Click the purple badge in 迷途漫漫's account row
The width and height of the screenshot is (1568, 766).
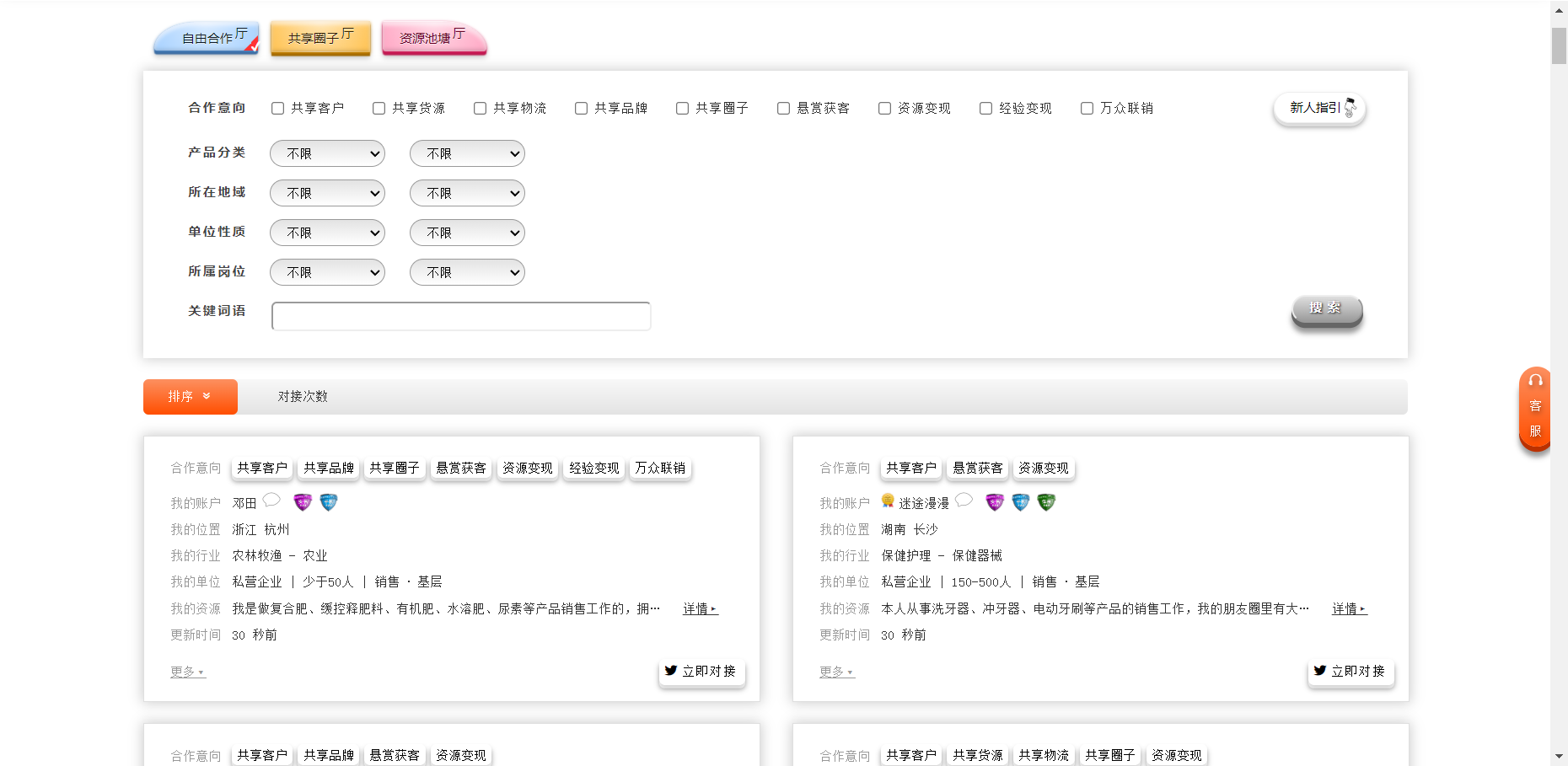[x=995, y=503]
